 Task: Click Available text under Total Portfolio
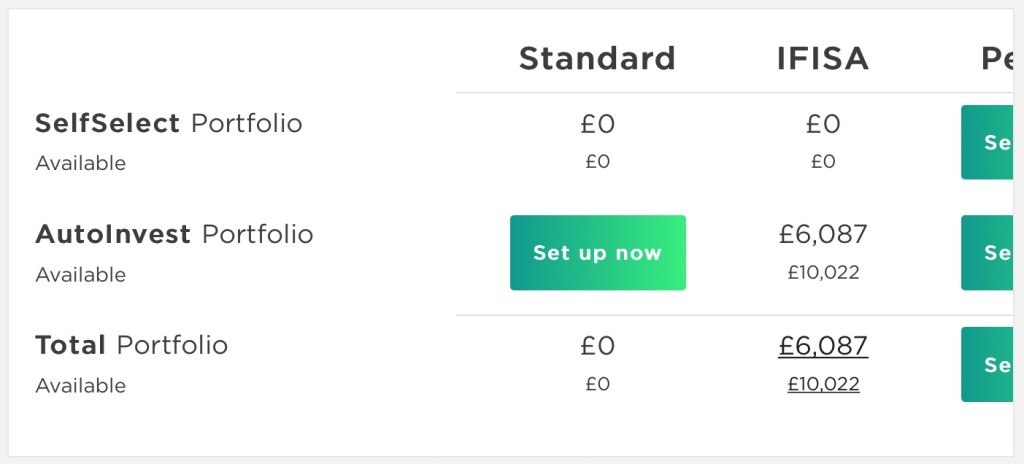click(81, 385)
